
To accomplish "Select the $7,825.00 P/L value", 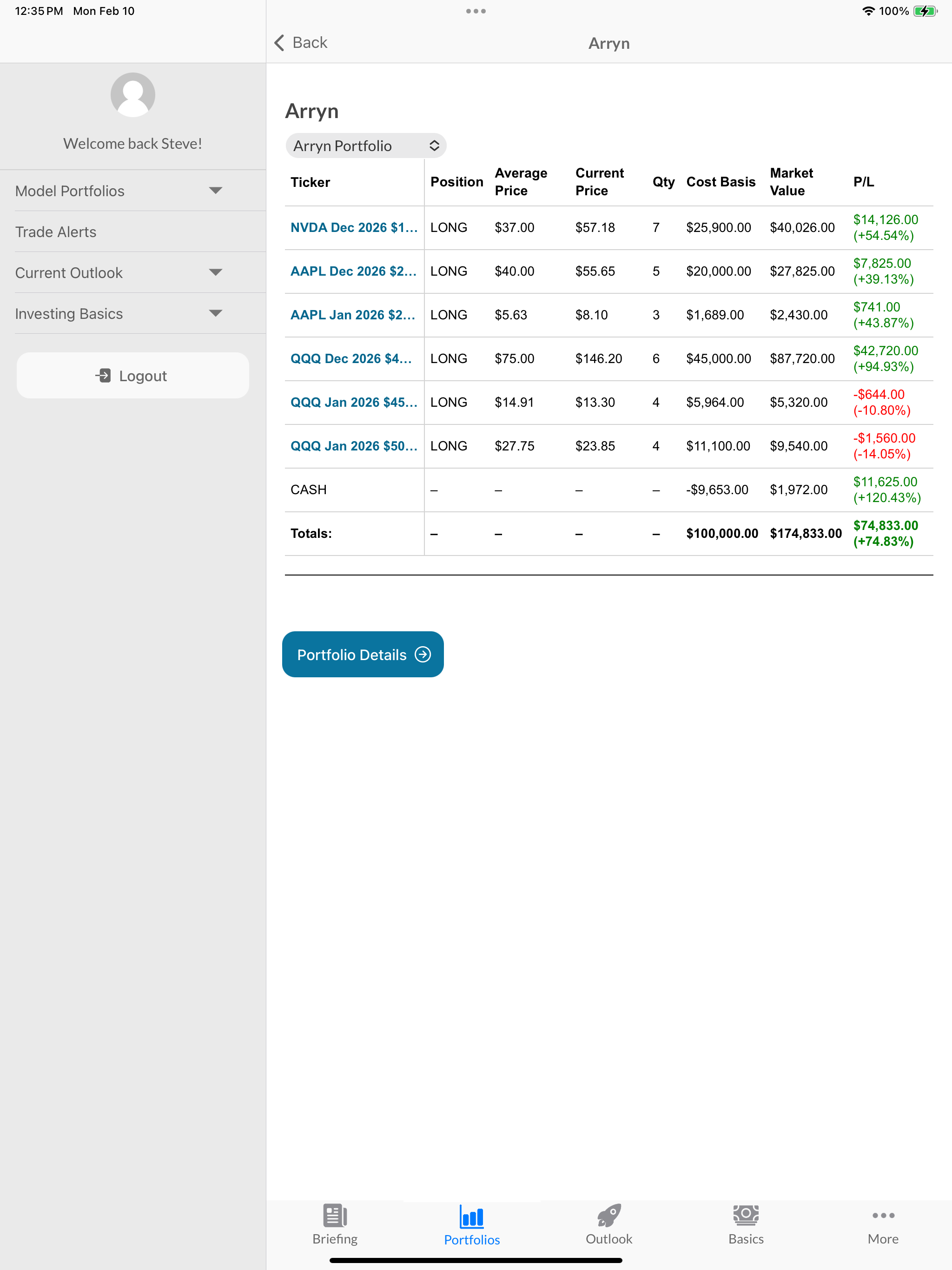I will pos(882,263).
